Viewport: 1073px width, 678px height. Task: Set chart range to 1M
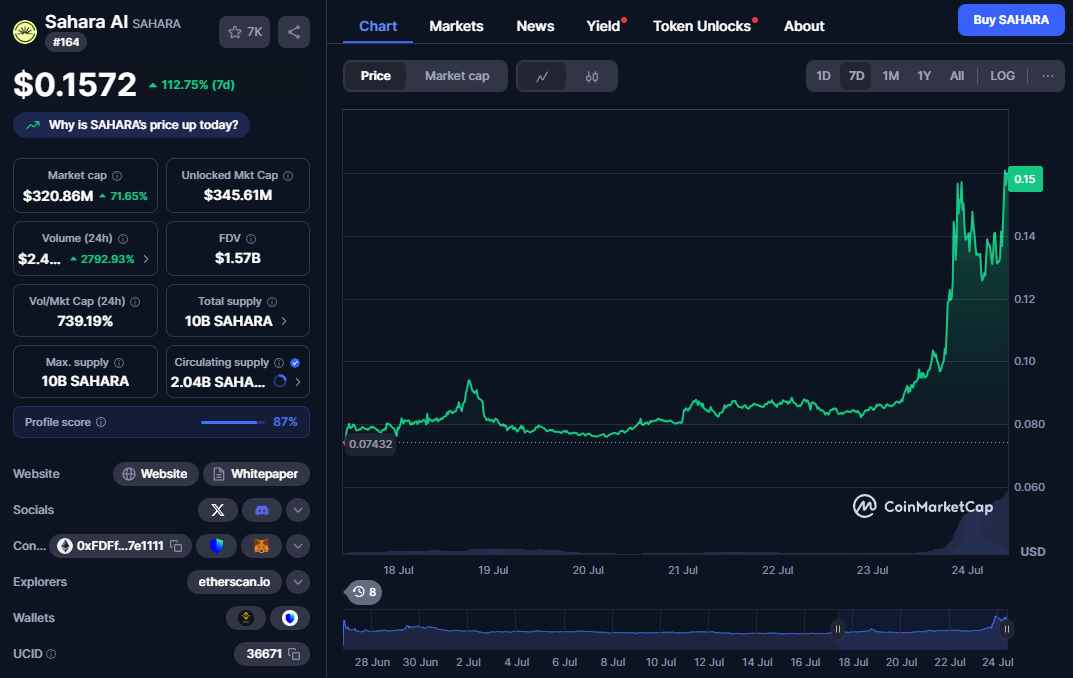tap(890, 76)
